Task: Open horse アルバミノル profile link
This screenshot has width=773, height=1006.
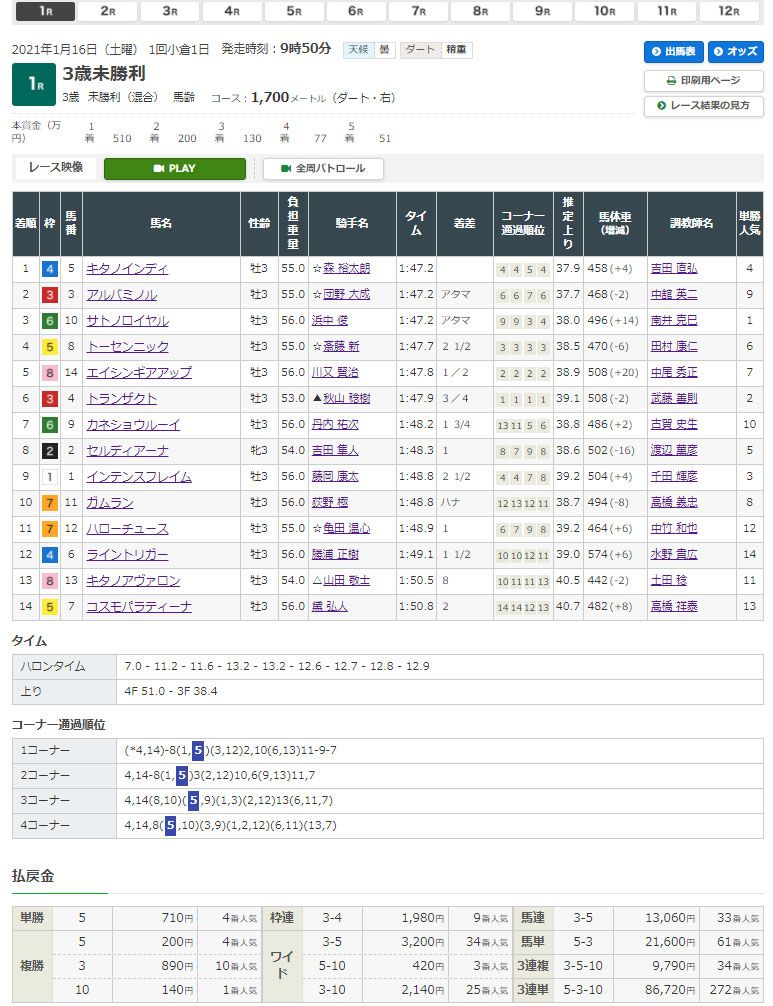Action: 121,295
